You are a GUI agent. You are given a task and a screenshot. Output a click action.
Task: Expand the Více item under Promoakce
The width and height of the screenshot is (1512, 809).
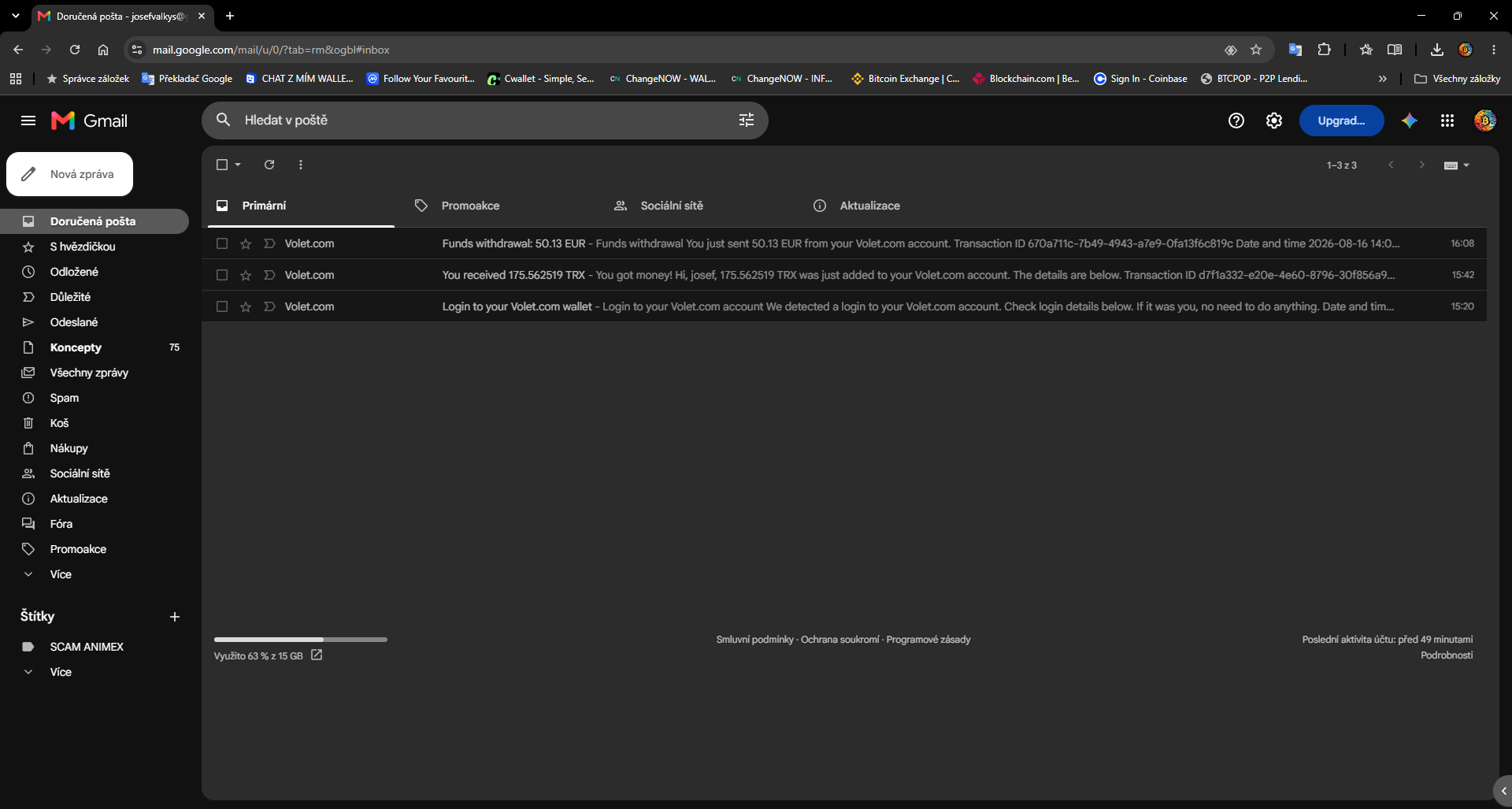click(x=61, y=574)
